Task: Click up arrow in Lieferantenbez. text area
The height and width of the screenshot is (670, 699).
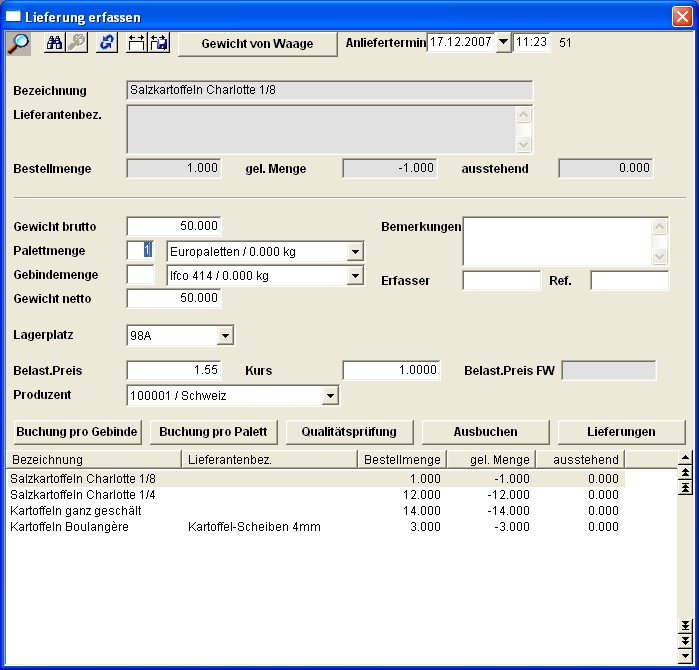Action: click(523, 115)
